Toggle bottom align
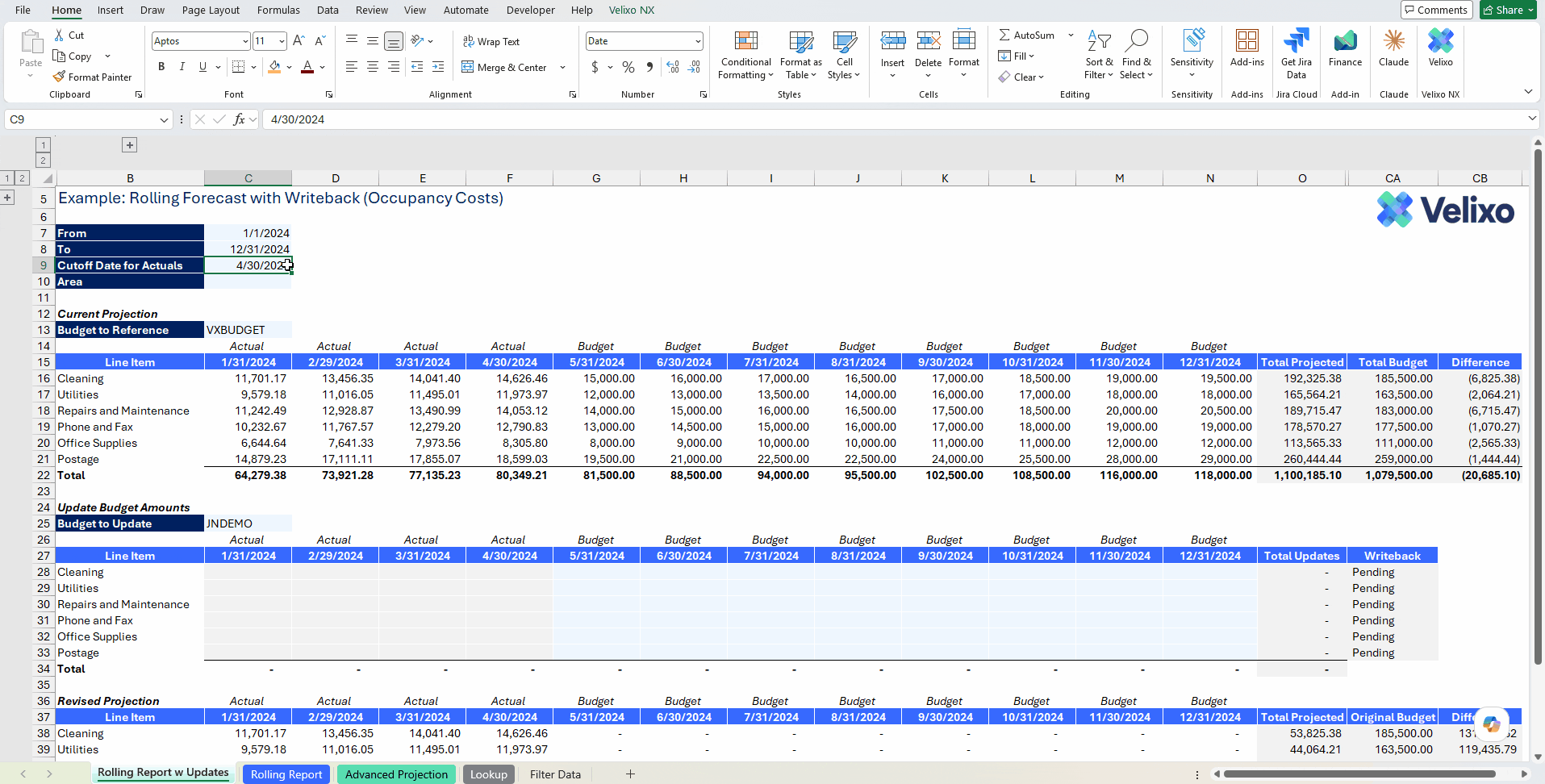This screenshot has width=1545, height=784. (394, 41)
